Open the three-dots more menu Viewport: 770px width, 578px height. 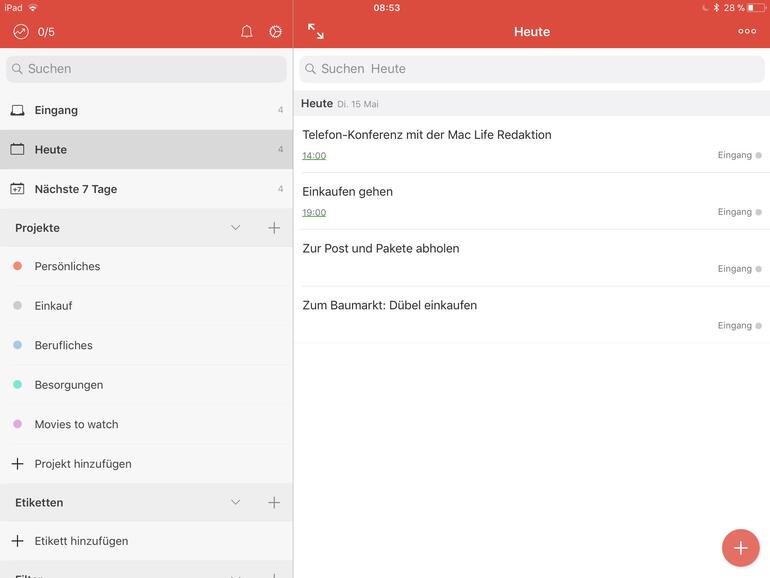747,31
